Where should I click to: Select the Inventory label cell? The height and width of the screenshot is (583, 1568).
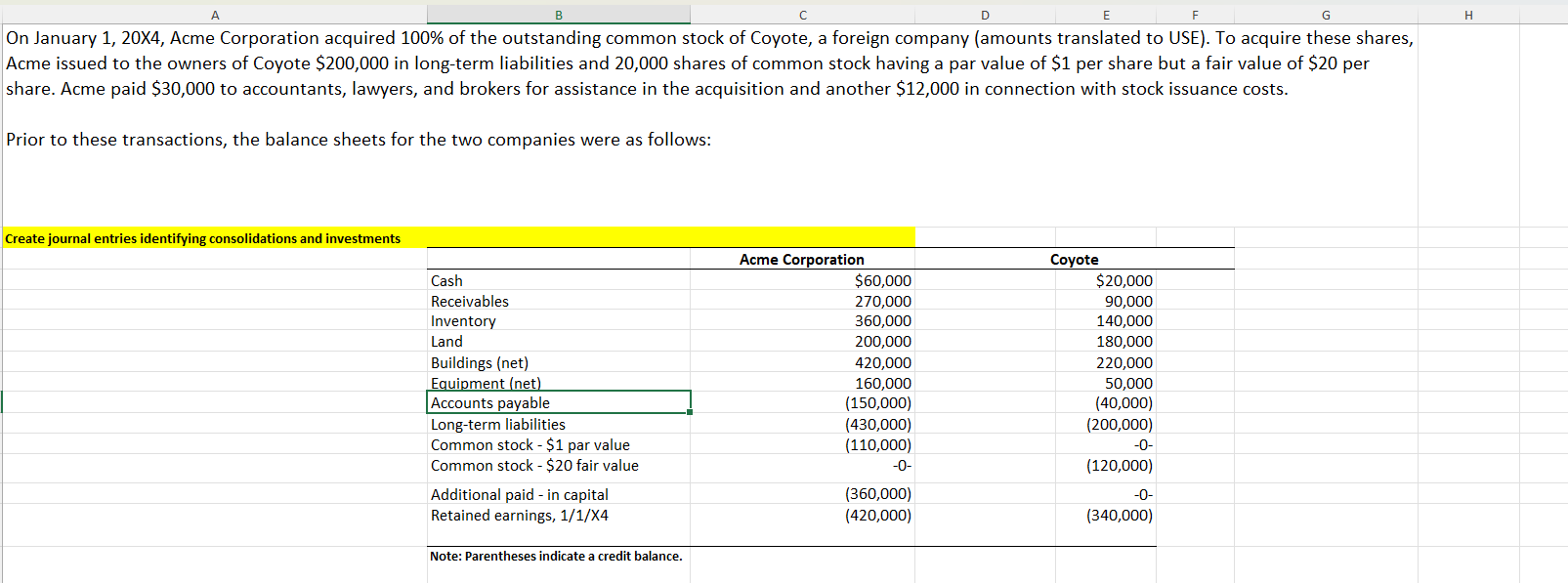point(559,320)
